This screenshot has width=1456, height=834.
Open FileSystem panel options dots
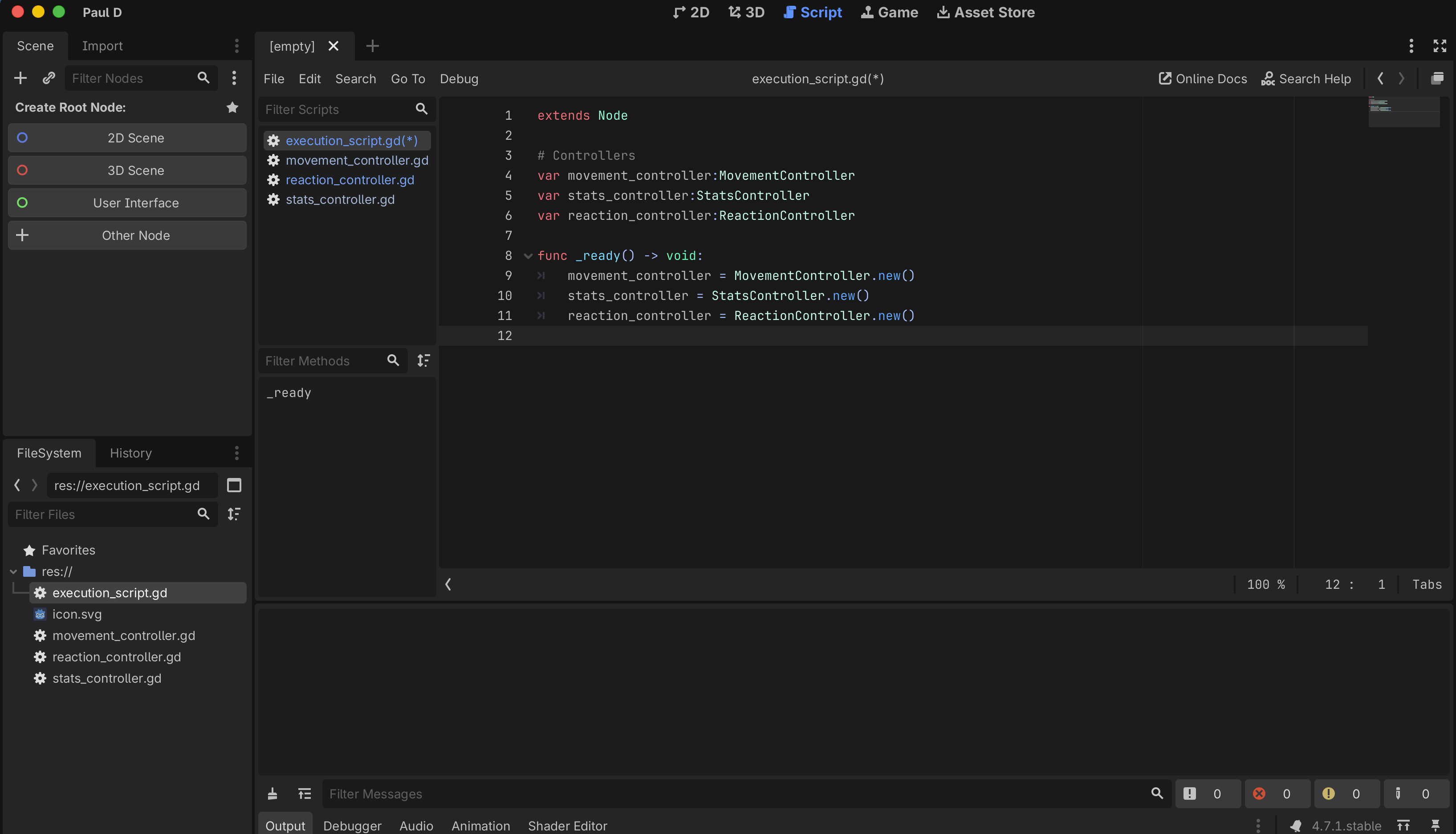[236, 453]
